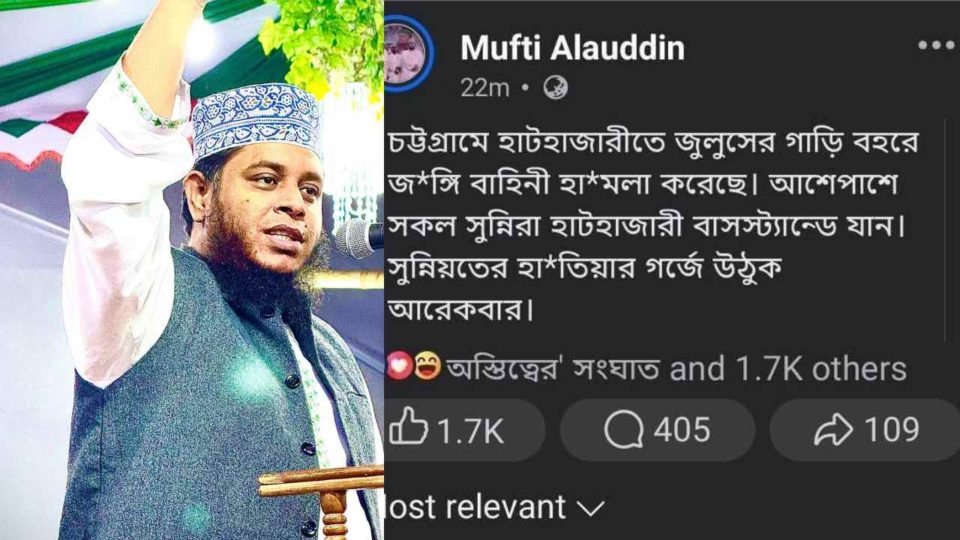
Task: Click the heart care reaction emoji
Action: point(399,366)
